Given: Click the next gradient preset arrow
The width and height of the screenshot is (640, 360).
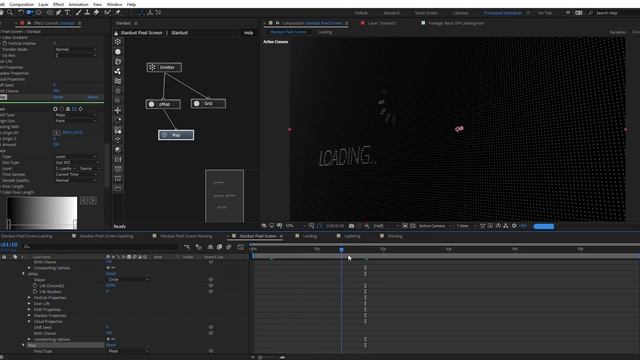Looking at the screenshot, I should pyautogui.click(x=93, y=200).
